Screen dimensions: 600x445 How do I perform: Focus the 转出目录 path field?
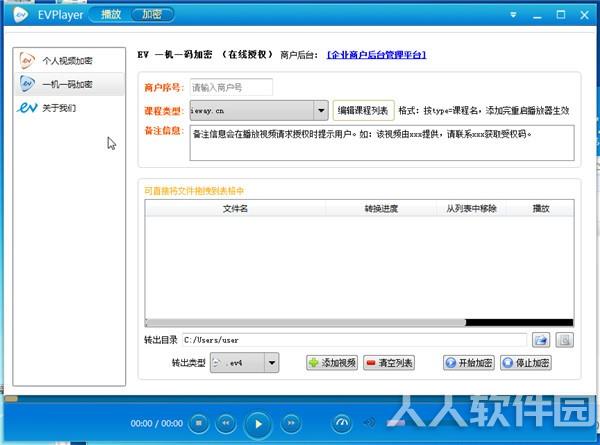pos(355,340)
